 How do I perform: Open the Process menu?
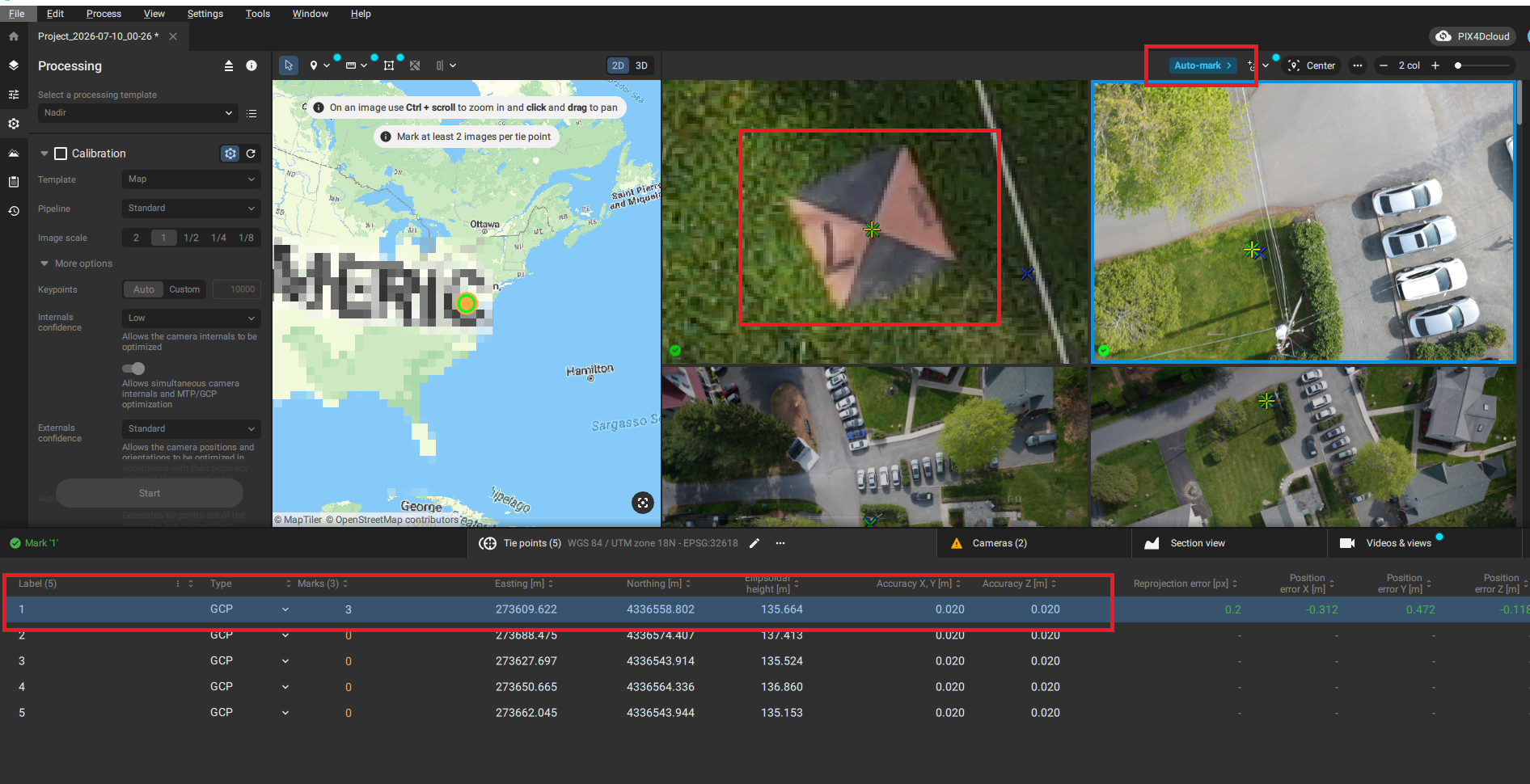pyautogui.click(x=104, y=14)
